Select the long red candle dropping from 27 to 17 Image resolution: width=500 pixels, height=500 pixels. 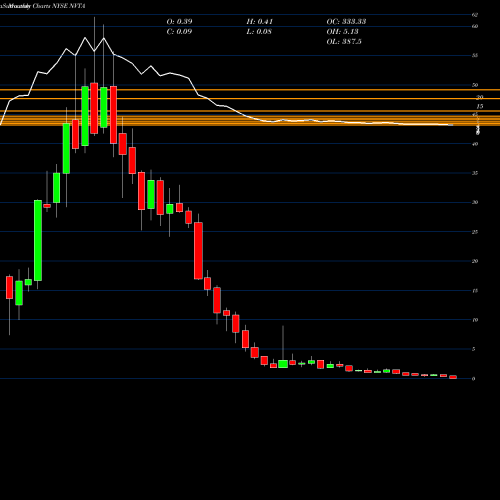(198, 251)
